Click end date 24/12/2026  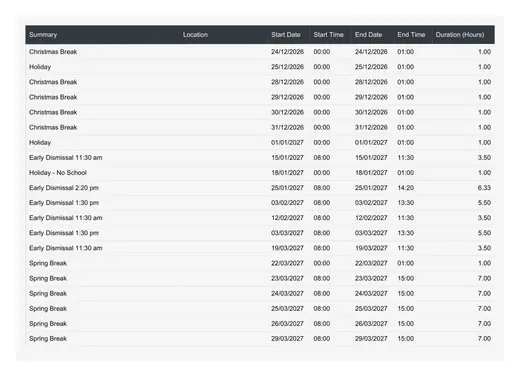(x=371, y=52)
